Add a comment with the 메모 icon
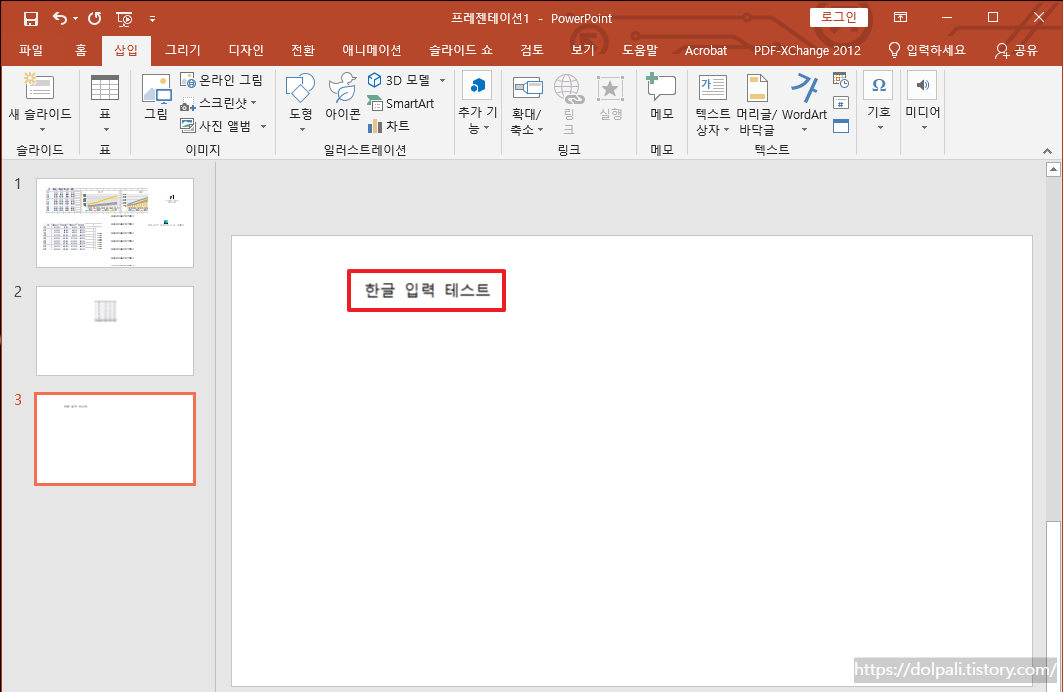 (x=661, y=97)
